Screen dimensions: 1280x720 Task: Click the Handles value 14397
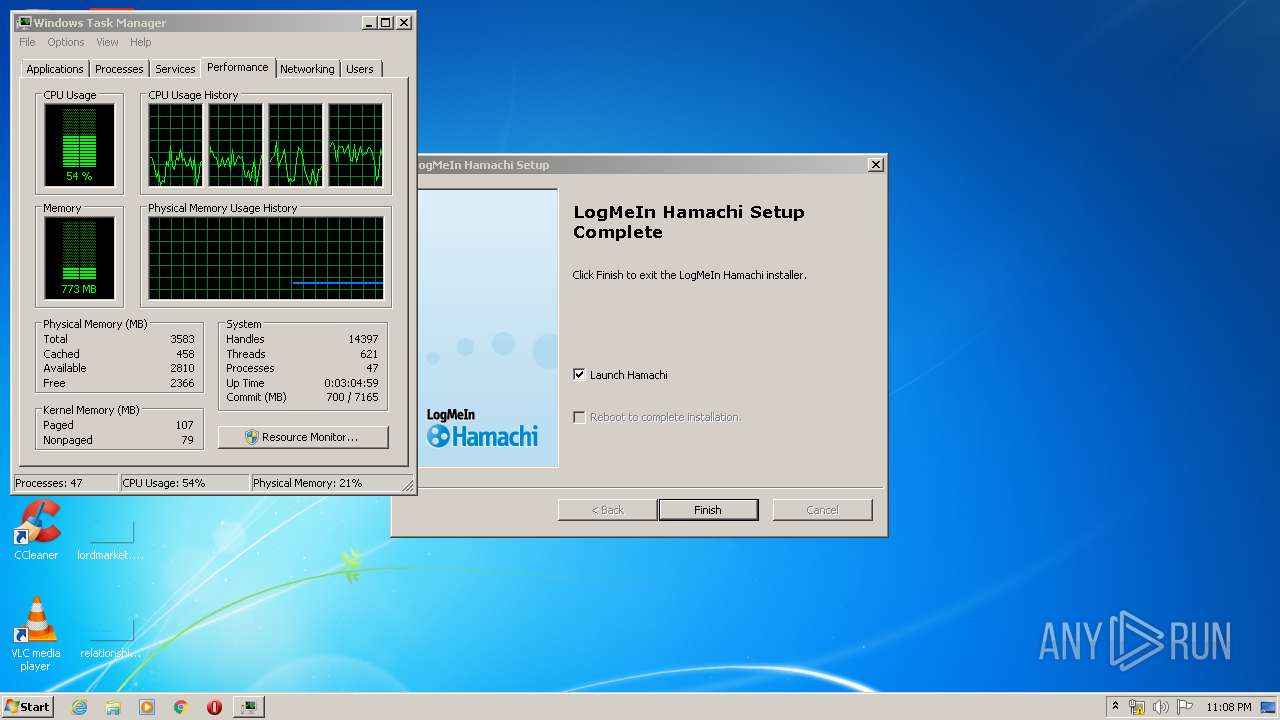click(363, 339)
